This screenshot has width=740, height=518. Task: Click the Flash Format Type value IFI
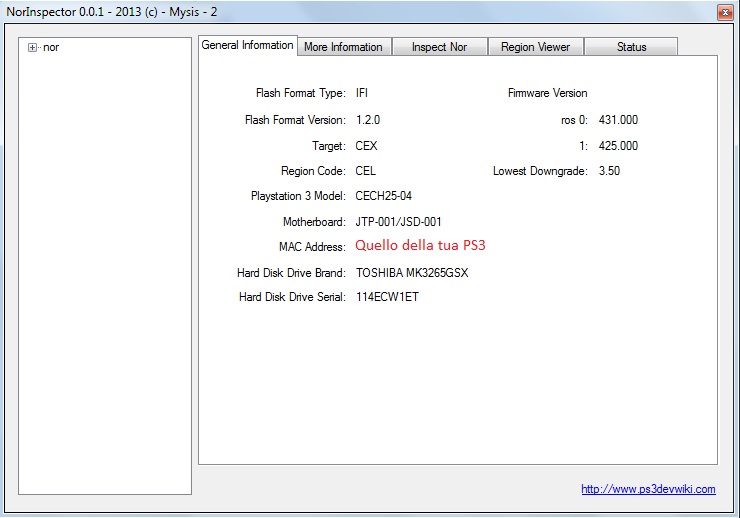(x=362, y=93)
